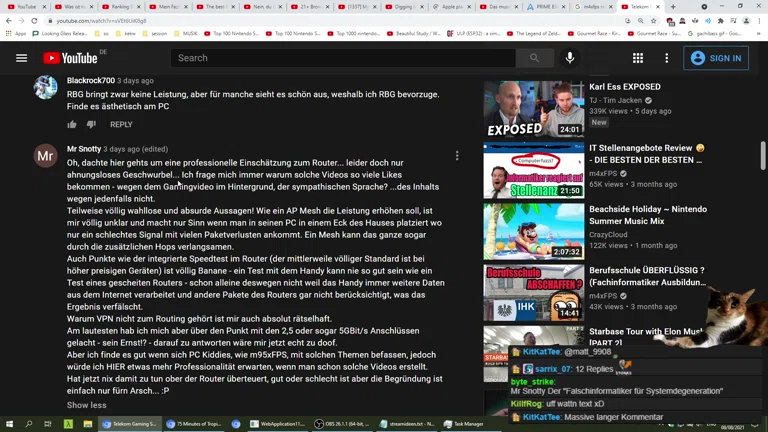Open IT Stellenangebote Review thumbnail

pyautogui.click(x=533, y=170)
